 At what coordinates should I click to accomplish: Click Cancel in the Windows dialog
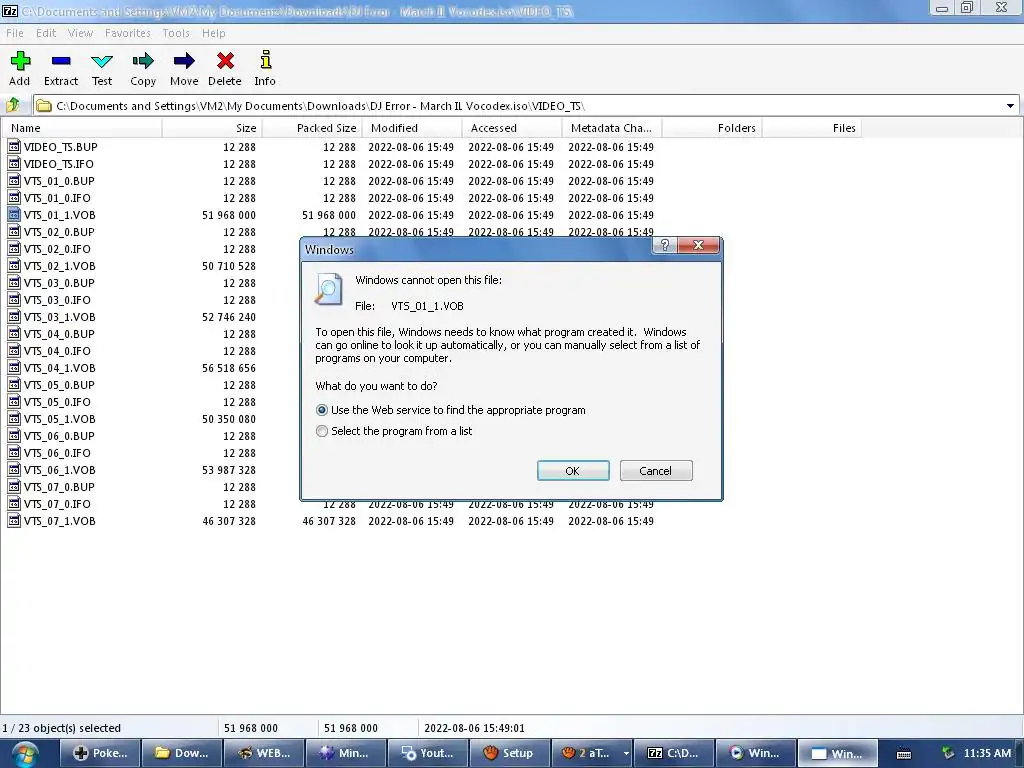pyautogui.click(x=656, y=471)
